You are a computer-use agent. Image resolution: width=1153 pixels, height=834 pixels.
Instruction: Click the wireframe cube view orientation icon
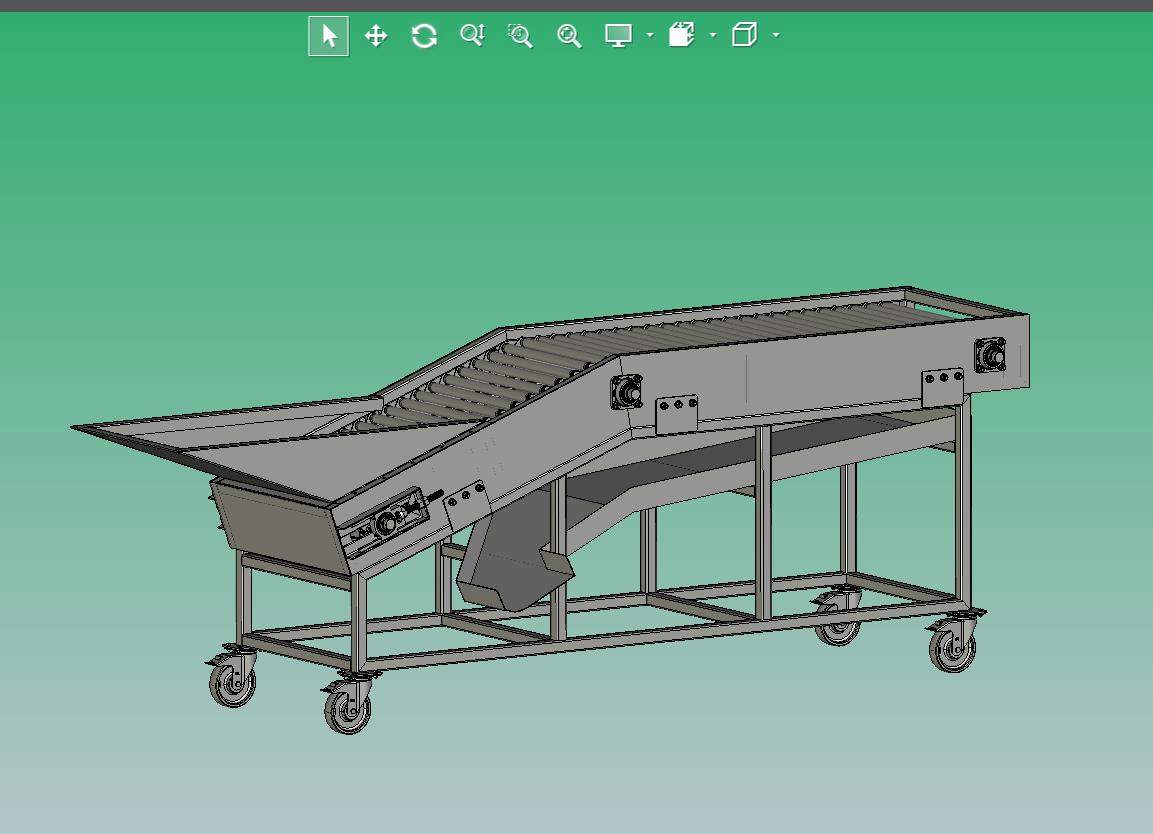click(x=744, y=35)
